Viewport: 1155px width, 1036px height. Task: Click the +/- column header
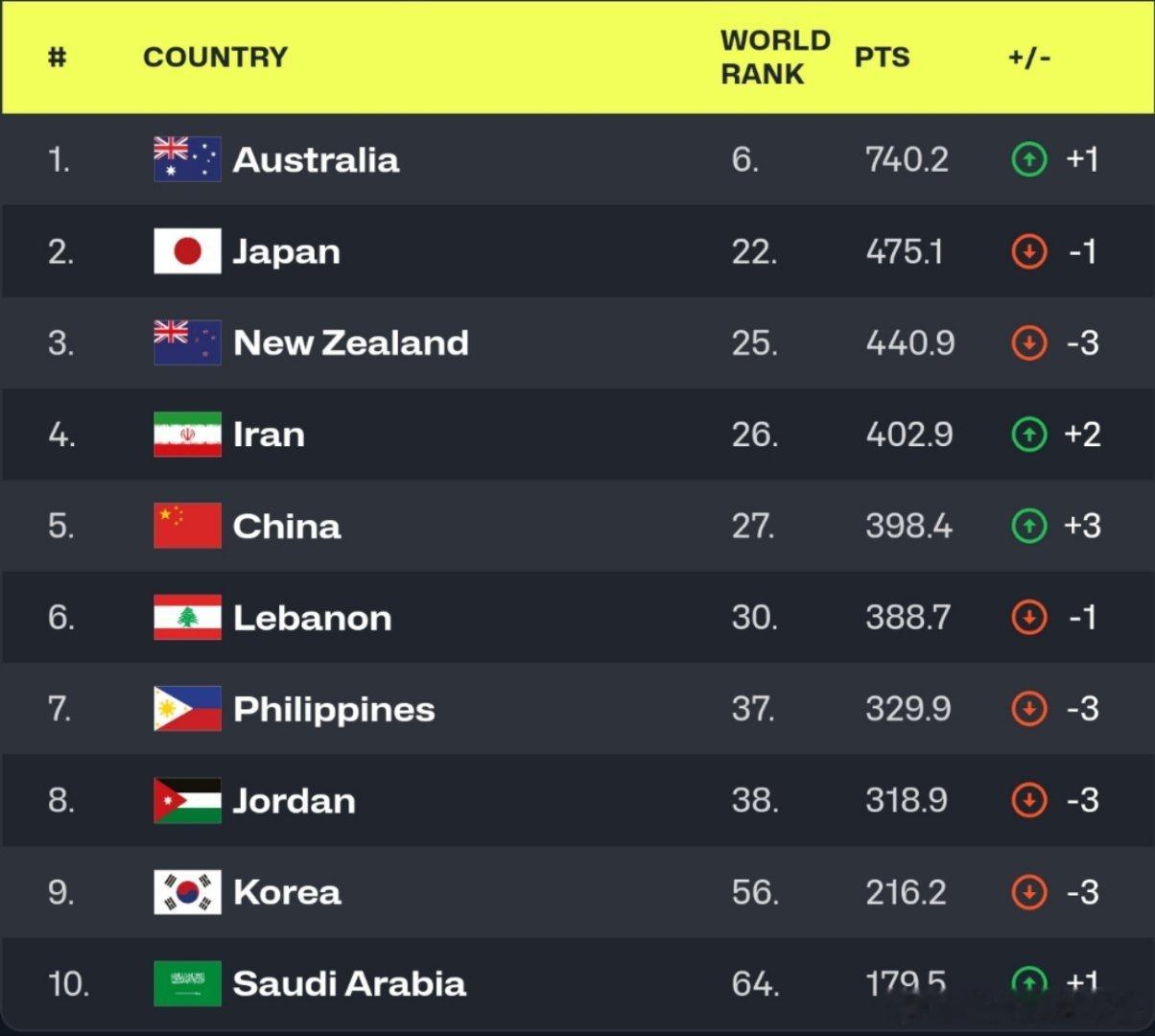[x=1028, y=57]
